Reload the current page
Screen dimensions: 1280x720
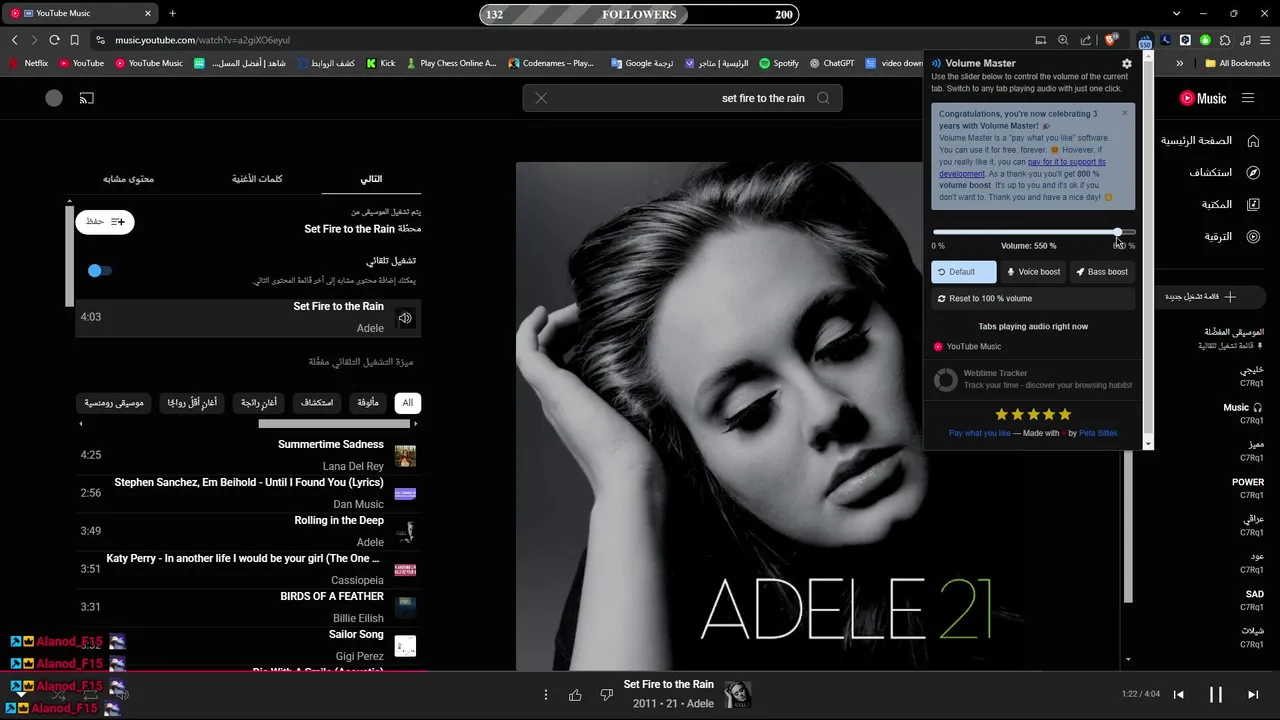click(54, 40)
